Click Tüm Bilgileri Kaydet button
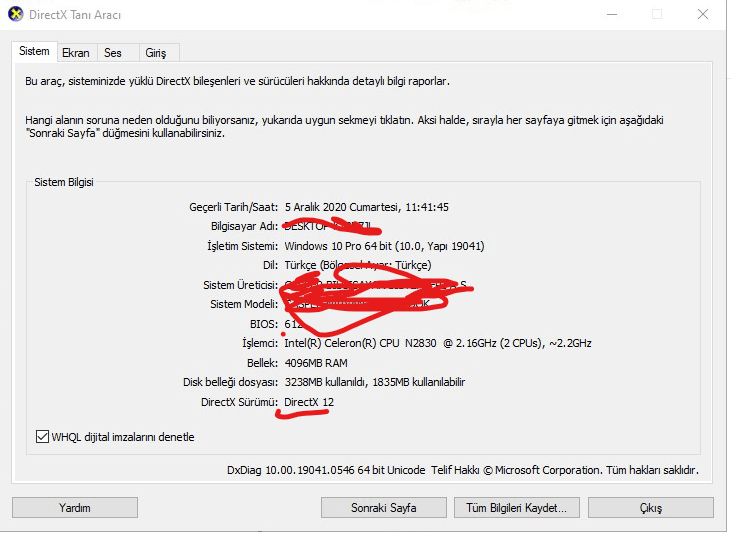The image size is (731, 533). (517, 507)
